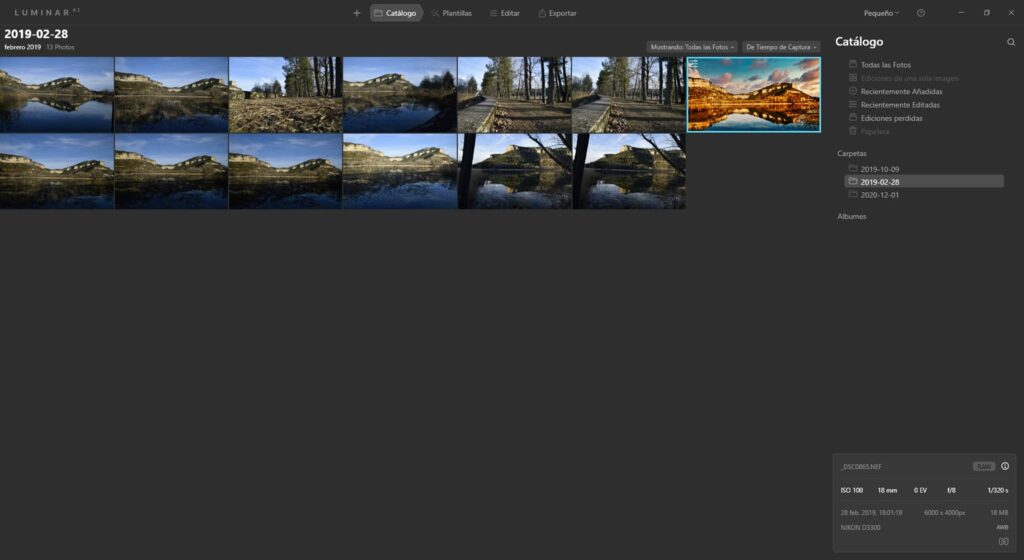Viewport: 1024px width, 560px height.
Task: Open Recientemente Editadas list
Action: tap(900, 105)
